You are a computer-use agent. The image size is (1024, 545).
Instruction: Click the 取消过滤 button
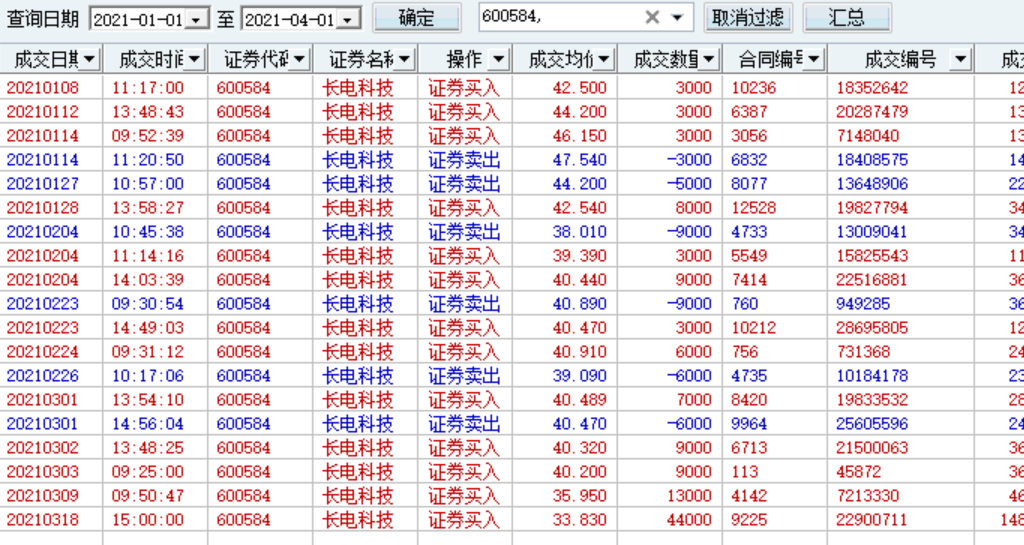pyautogui.click(x=748, y=18)
